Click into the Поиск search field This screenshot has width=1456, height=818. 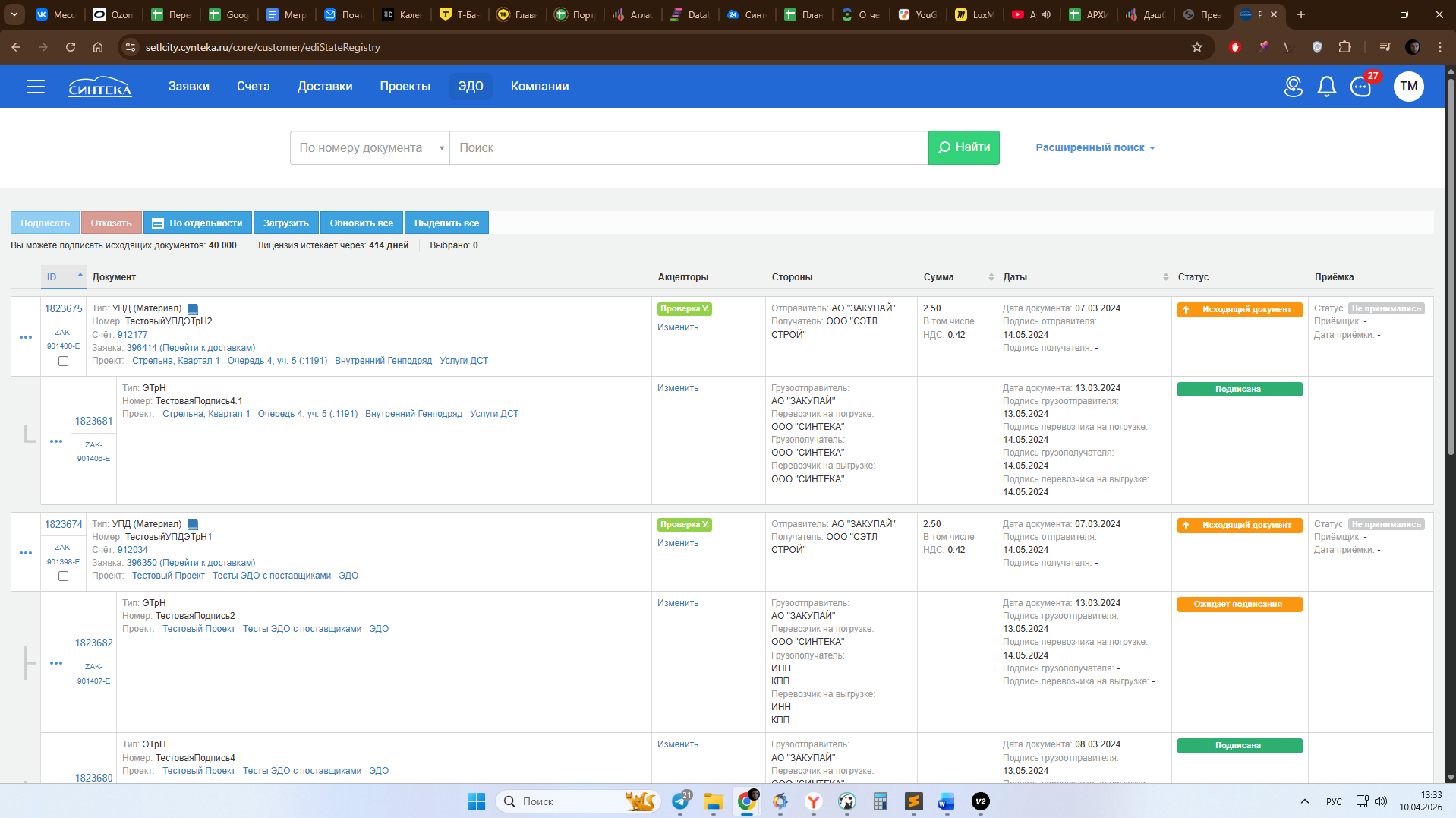click(689, 148)
